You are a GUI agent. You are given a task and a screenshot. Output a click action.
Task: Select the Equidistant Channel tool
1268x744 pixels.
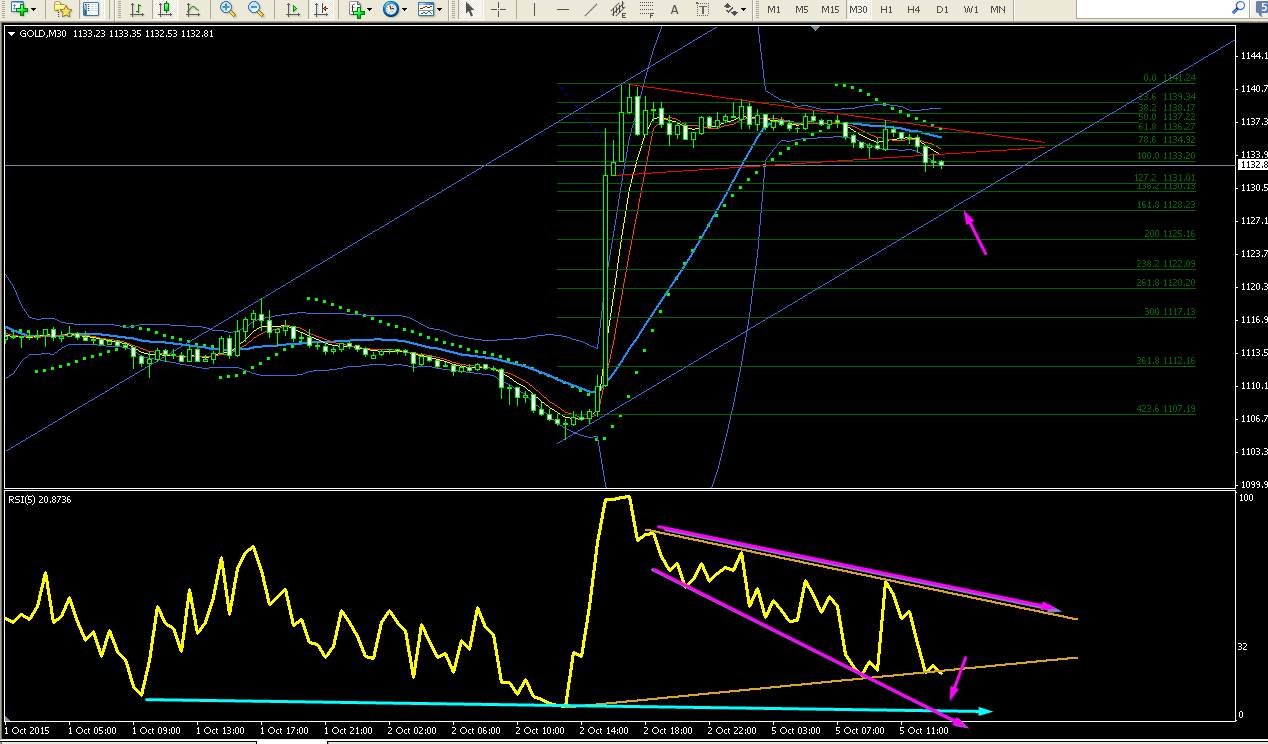[x=619, y=9]
